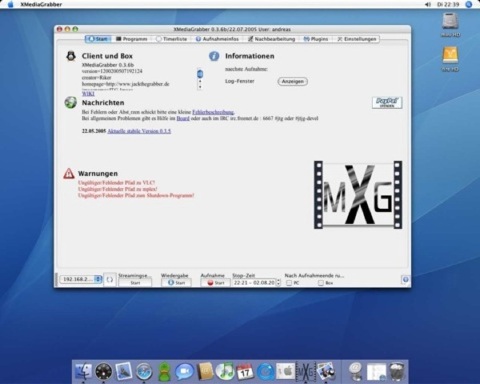Open the Trash in the Dock
The height and width of the screenshot is (384, 480).
(397, 371)
